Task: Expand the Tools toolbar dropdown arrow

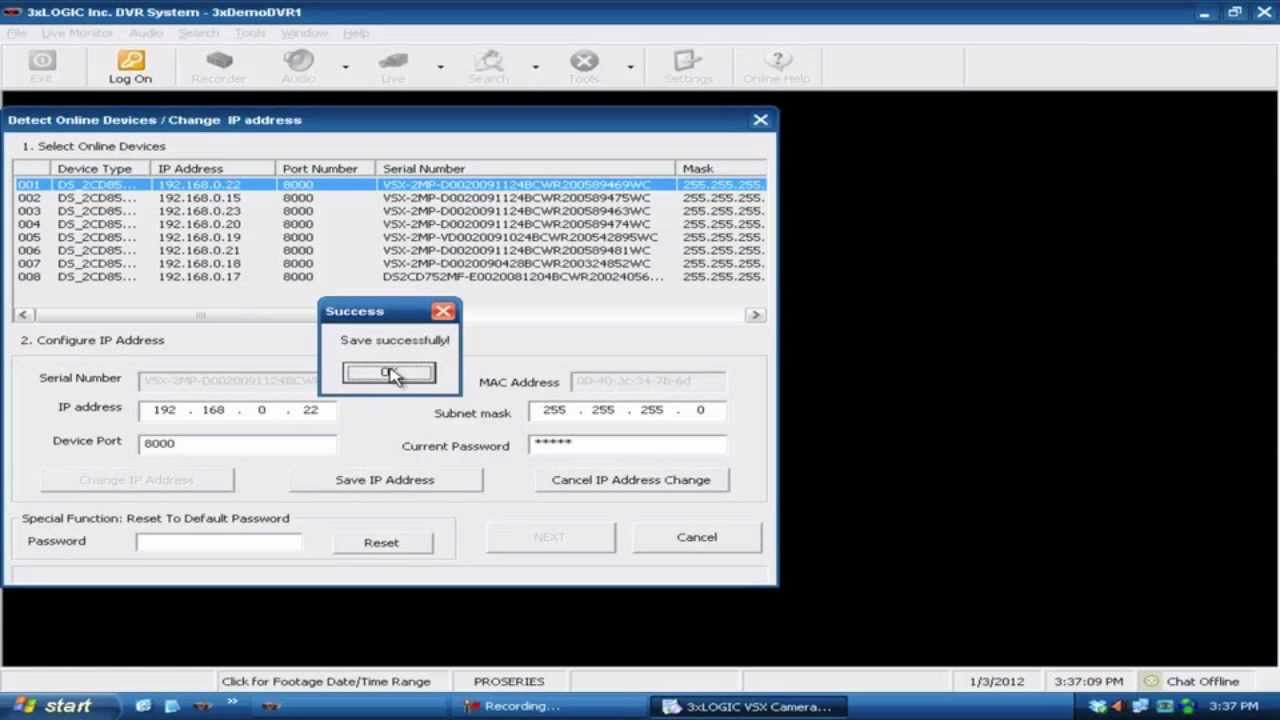Action: click(x=630, y=67)
